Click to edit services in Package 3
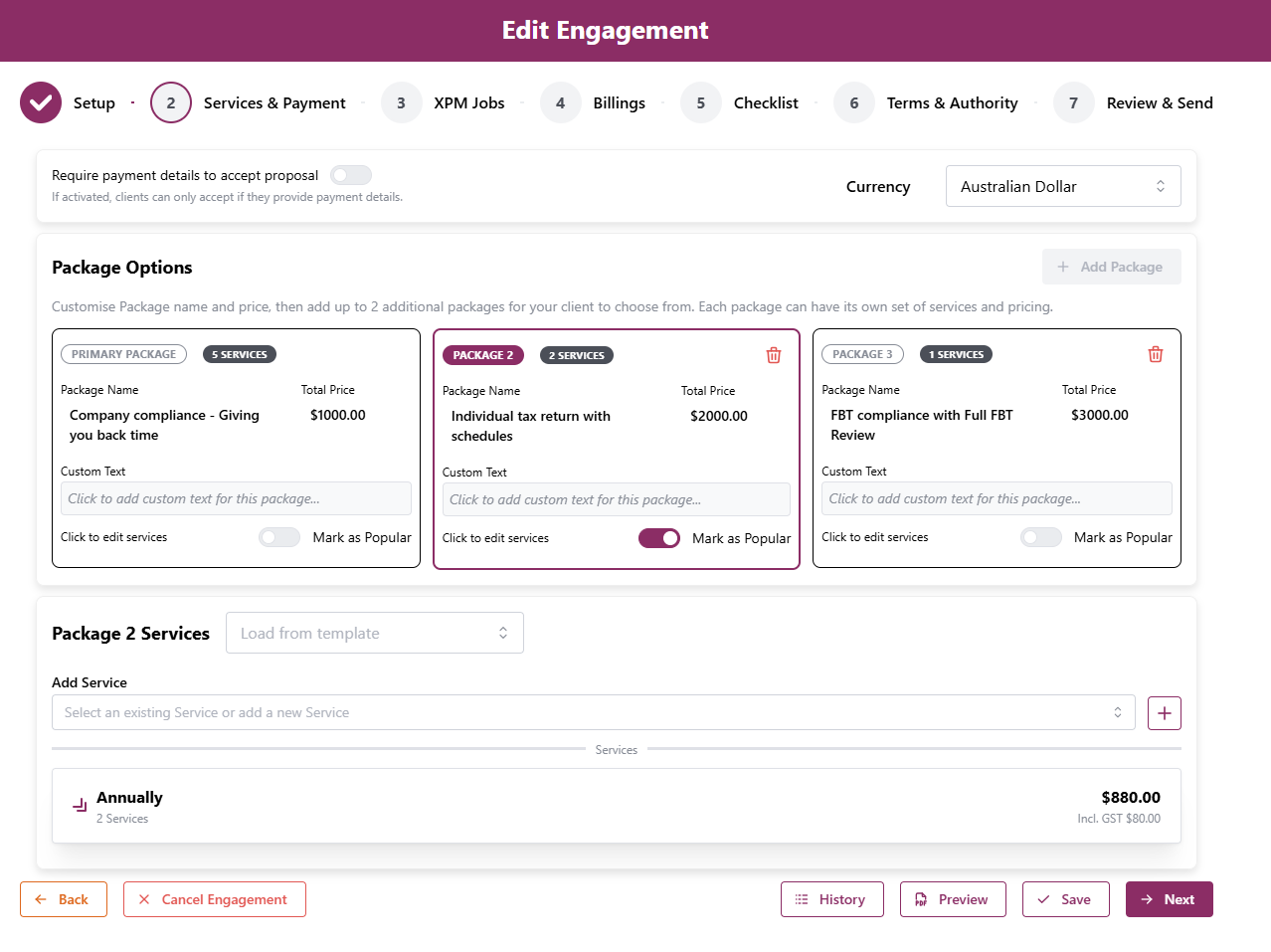 click(x=874, y=537)
